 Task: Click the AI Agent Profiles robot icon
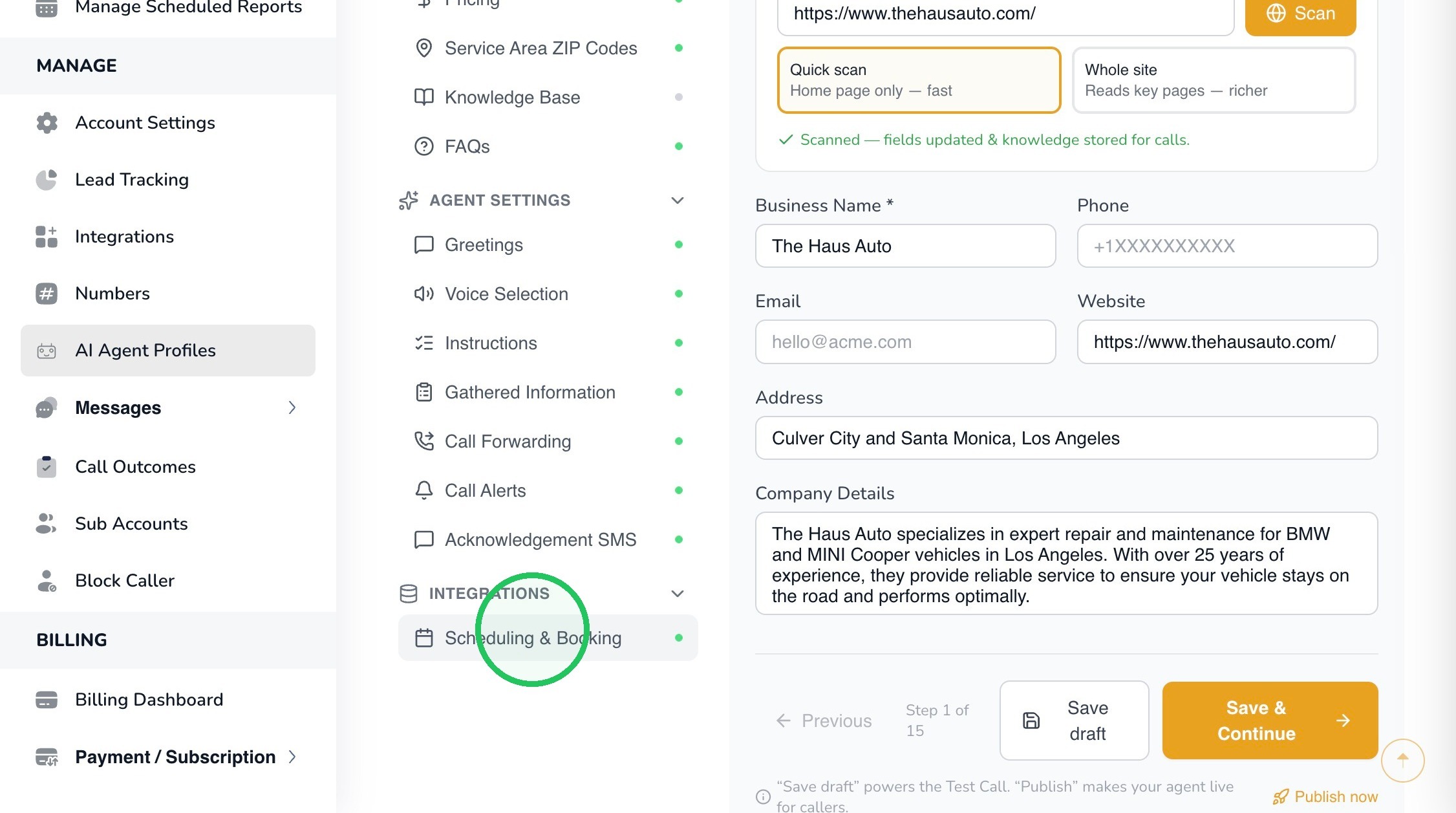click(x=47, y=351)
